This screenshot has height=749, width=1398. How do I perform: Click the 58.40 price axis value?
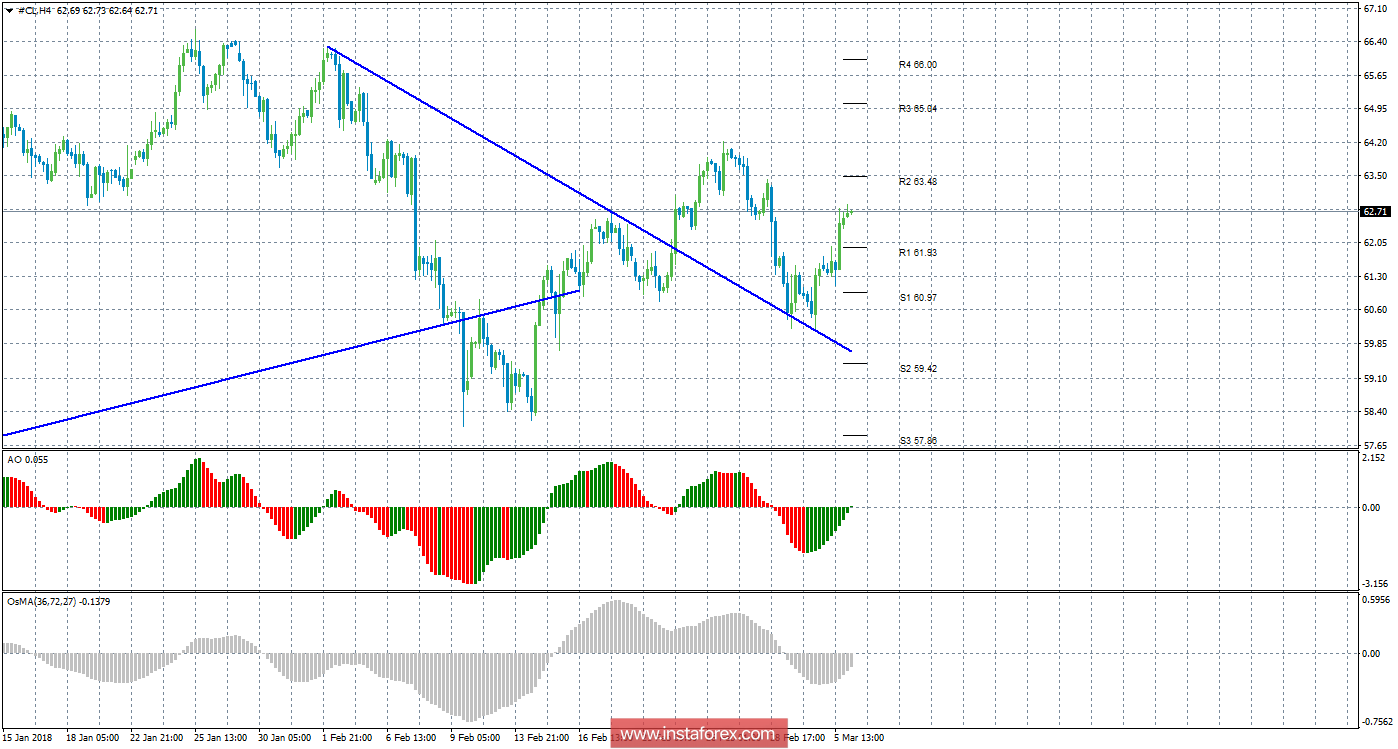(1374, 411)
